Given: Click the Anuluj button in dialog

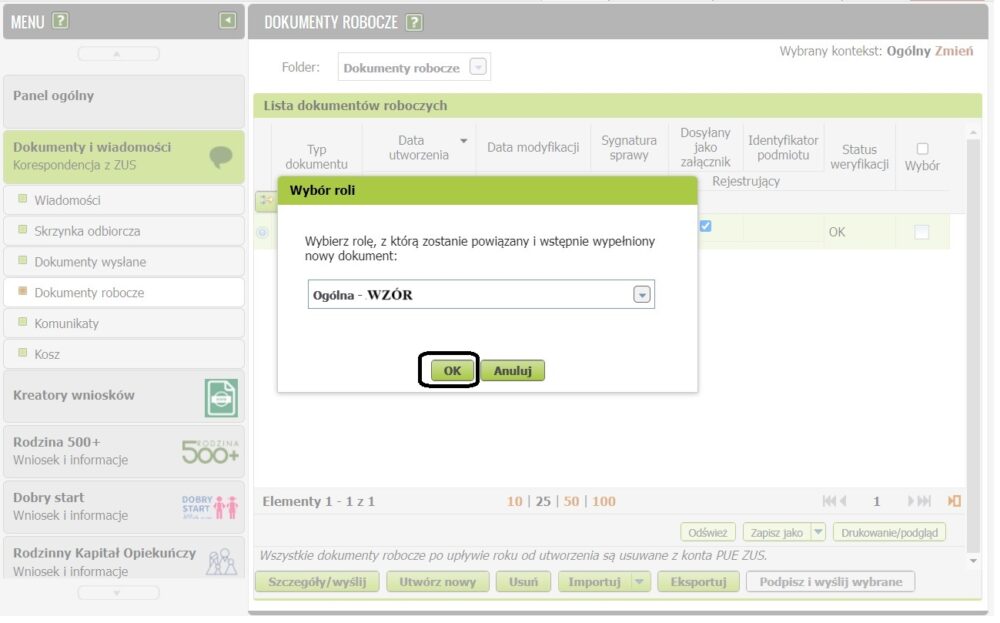Looking at the screenshot, I should click(x=512, y=370).
